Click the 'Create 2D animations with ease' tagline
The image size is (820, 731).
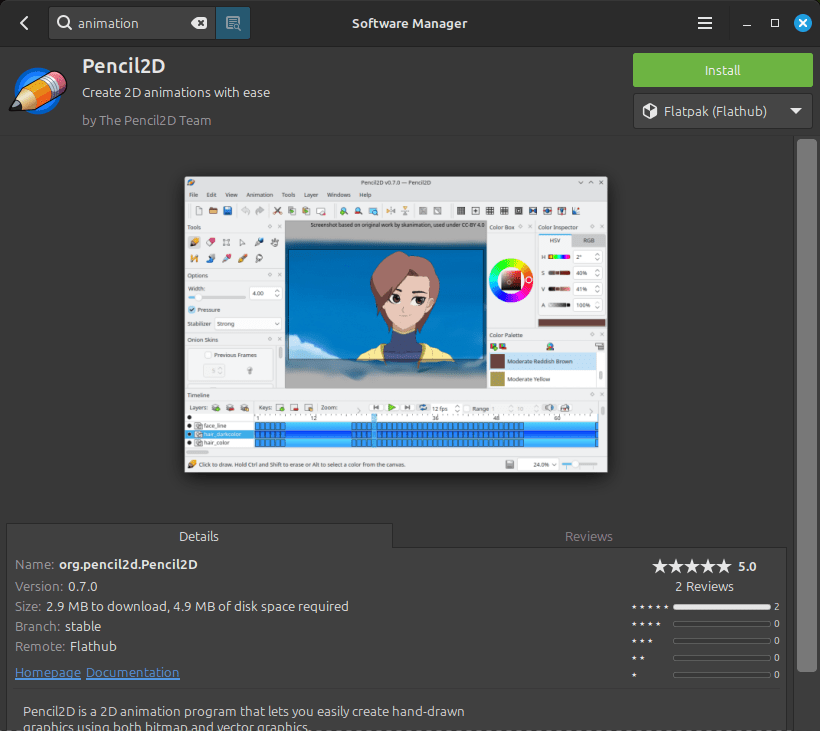176,93
